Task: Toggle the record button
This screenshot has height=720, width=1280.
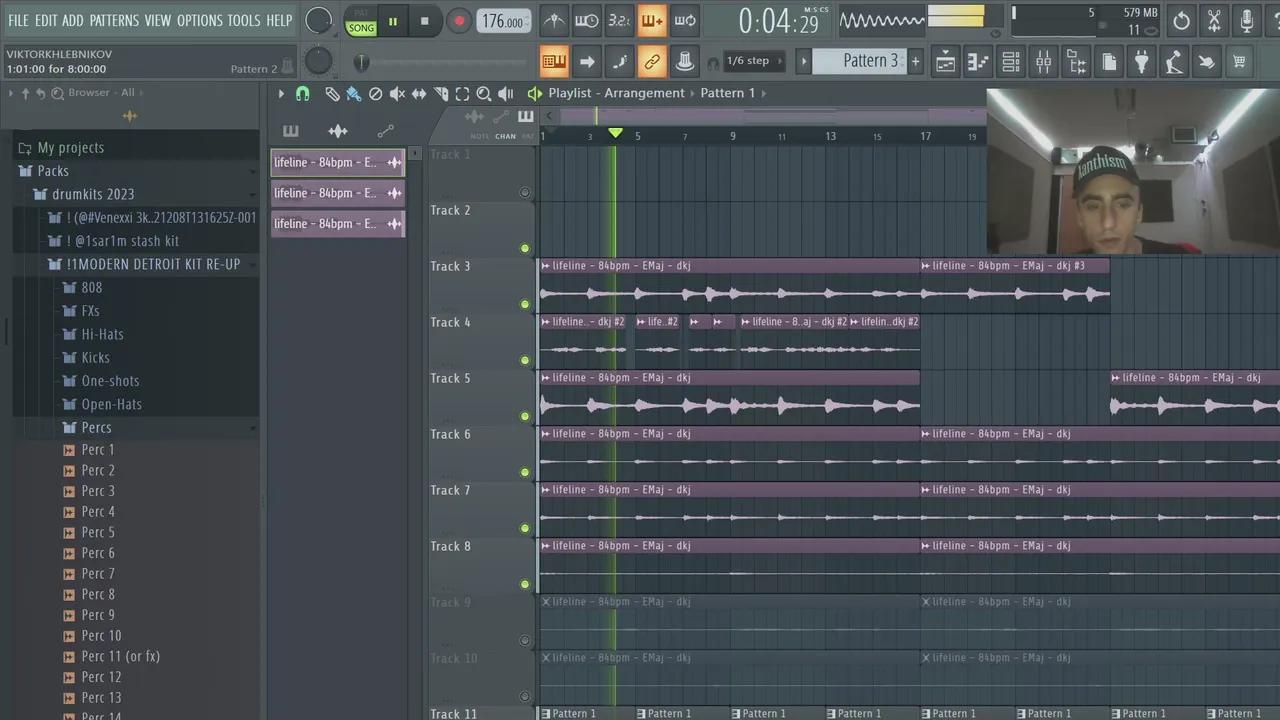Action: [x=459, y=21]
